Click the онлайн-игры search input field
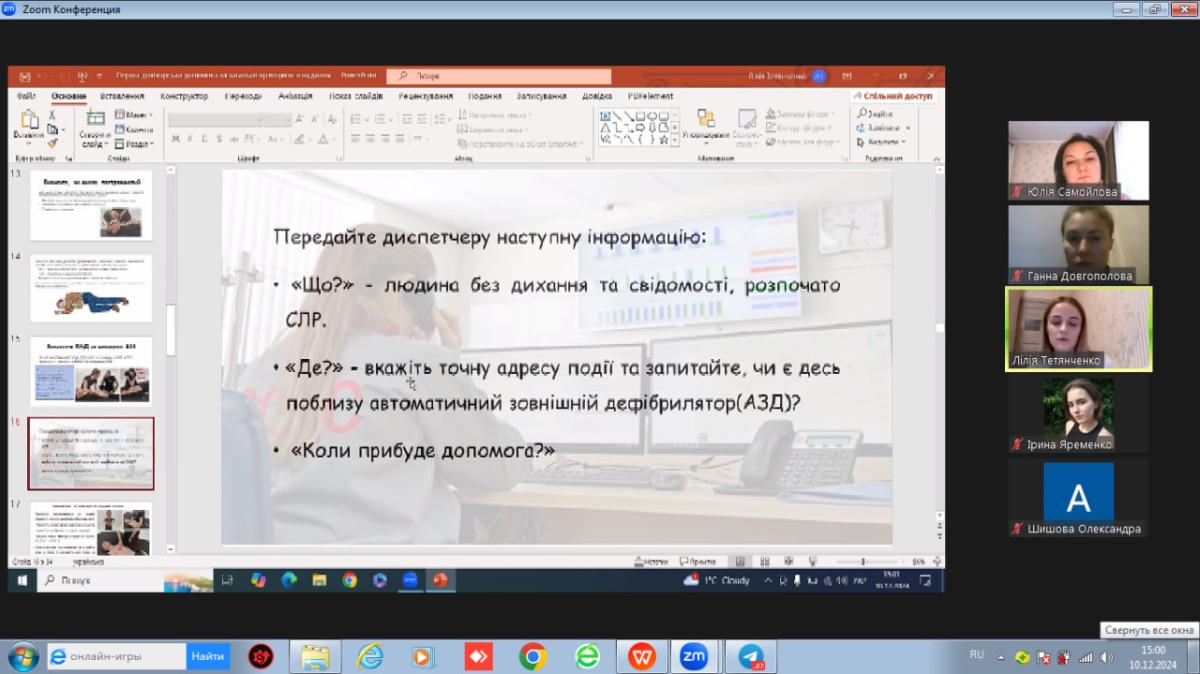Screen dimensions: 1200x674 point(120,656)
